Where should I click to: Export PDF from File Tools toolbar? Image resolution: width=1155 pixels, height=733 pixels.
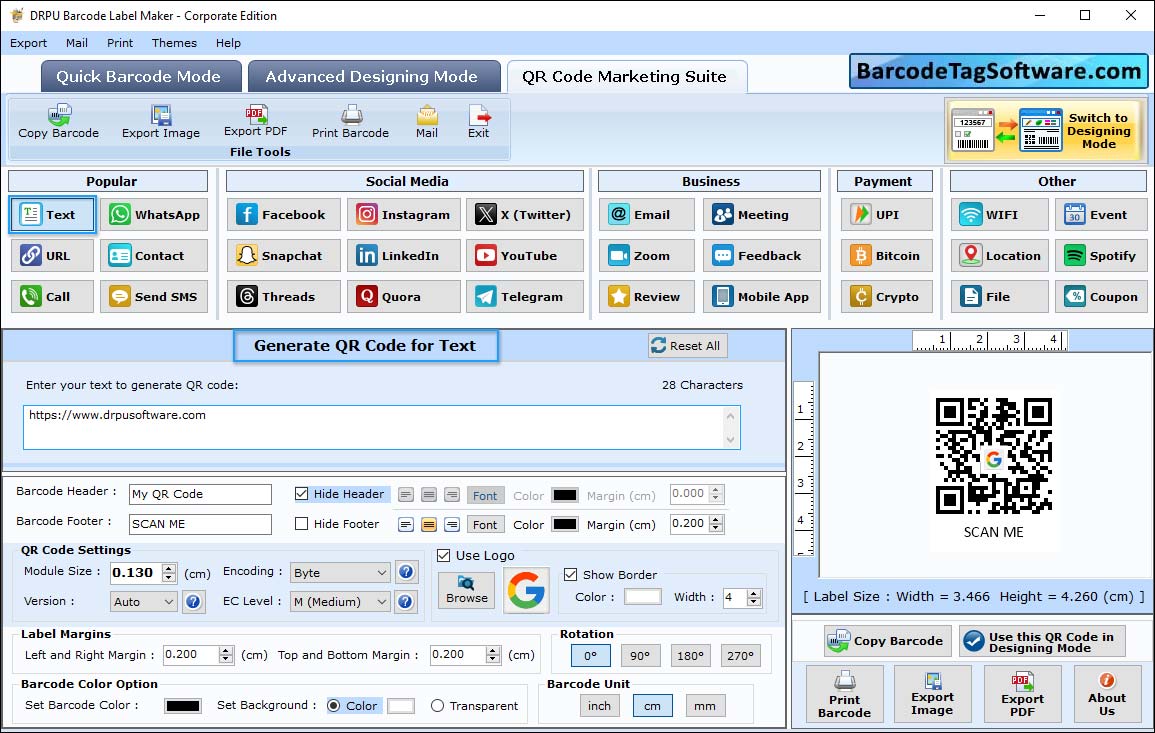(255, 122)
